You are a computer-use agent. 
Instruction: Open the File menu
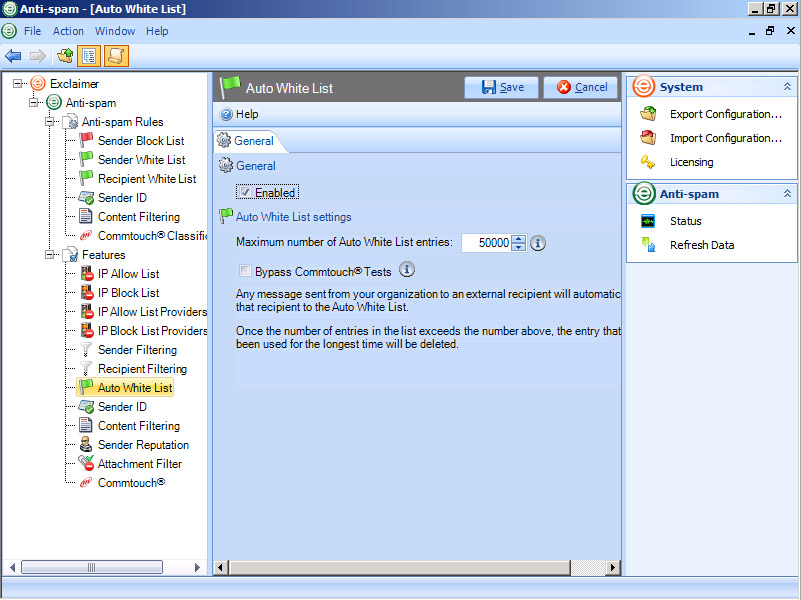pos(32,31)
